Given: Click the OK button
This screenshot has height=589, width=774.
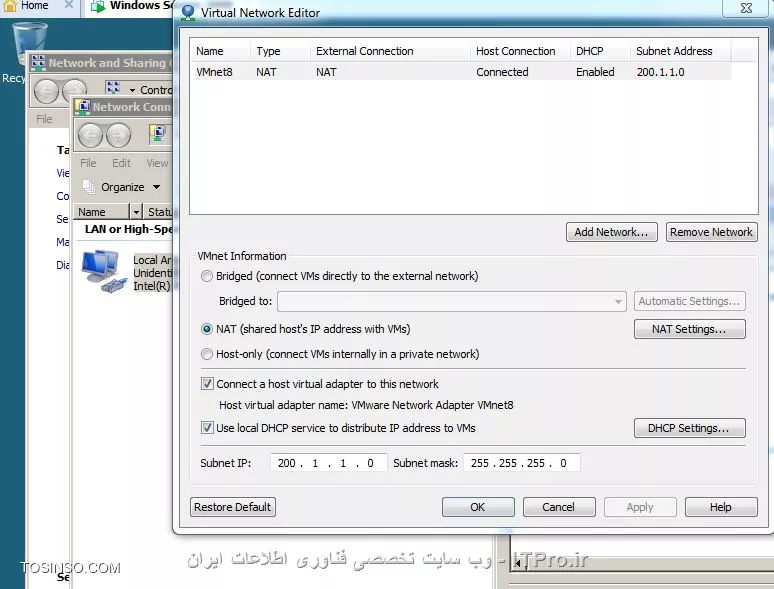Looking at the screenshot, I should pyautogui.click(x=478, y=507).
